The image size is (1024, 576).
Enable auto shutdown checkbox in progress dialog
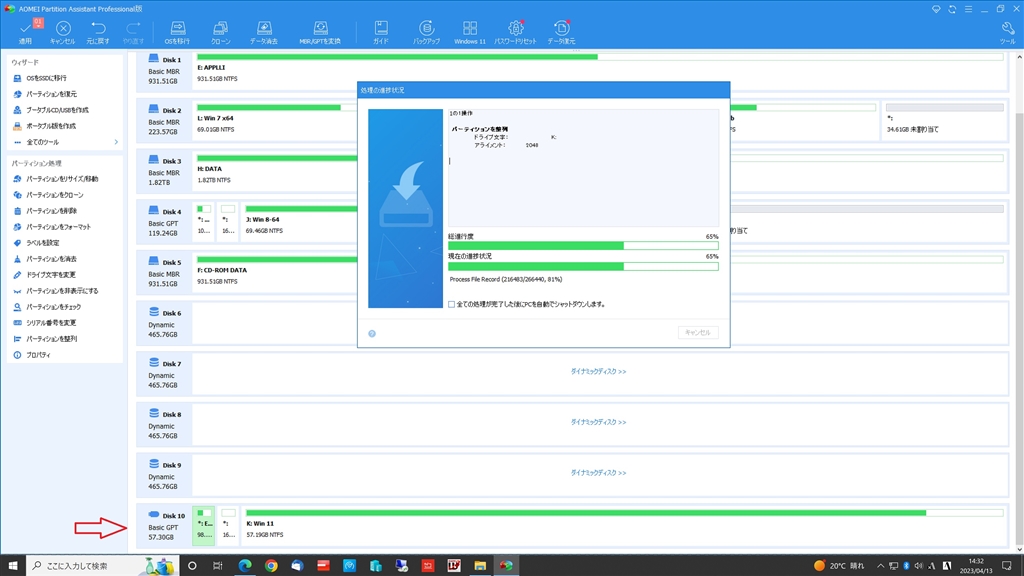point(451,304)
